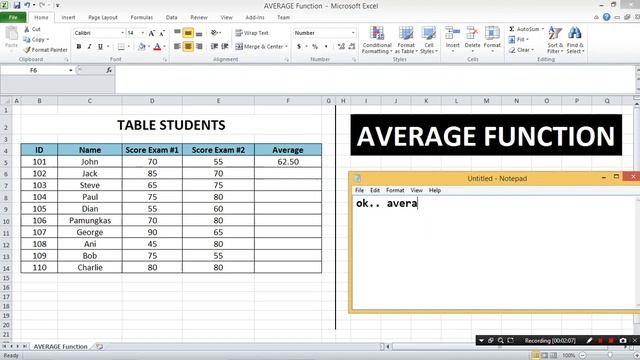Click the Save icon in Quick Access toolbar

coord(17,5)
